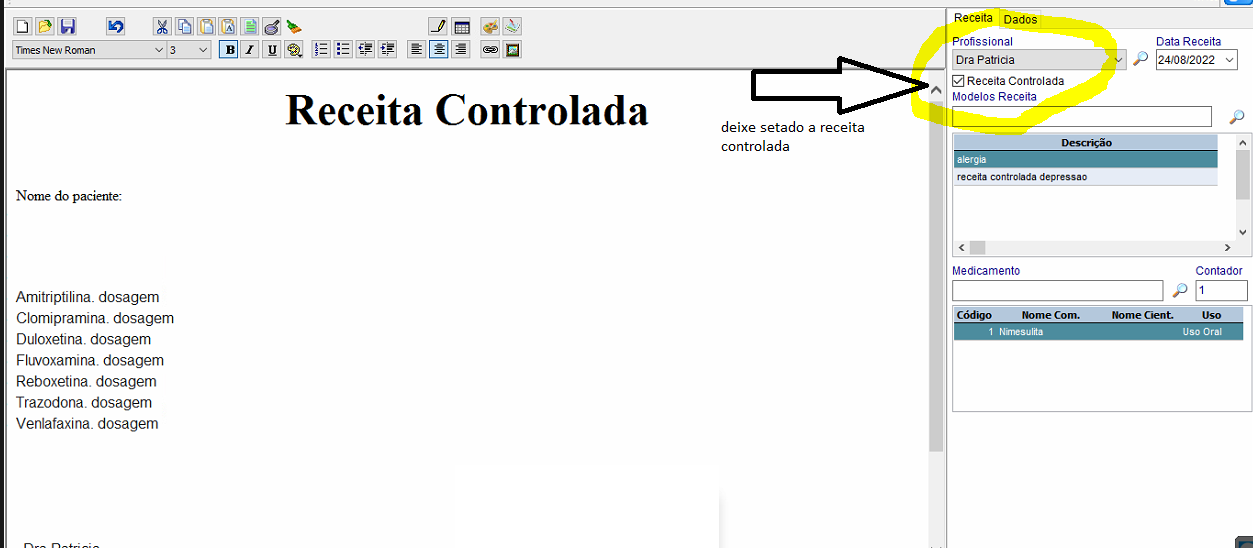Click the Save document icon
This screenshot has width=1253, height=548.
(67, 27)
